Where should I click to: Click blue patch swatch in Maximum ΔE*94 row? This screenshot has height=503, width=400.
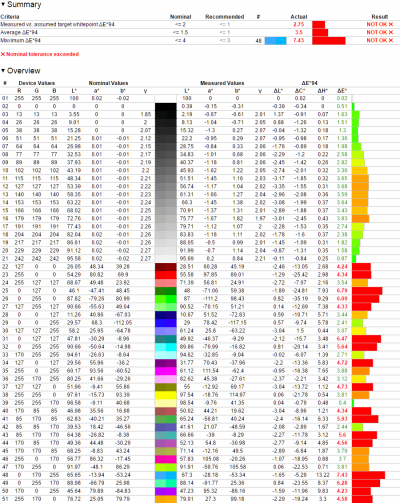coord(276,41)
